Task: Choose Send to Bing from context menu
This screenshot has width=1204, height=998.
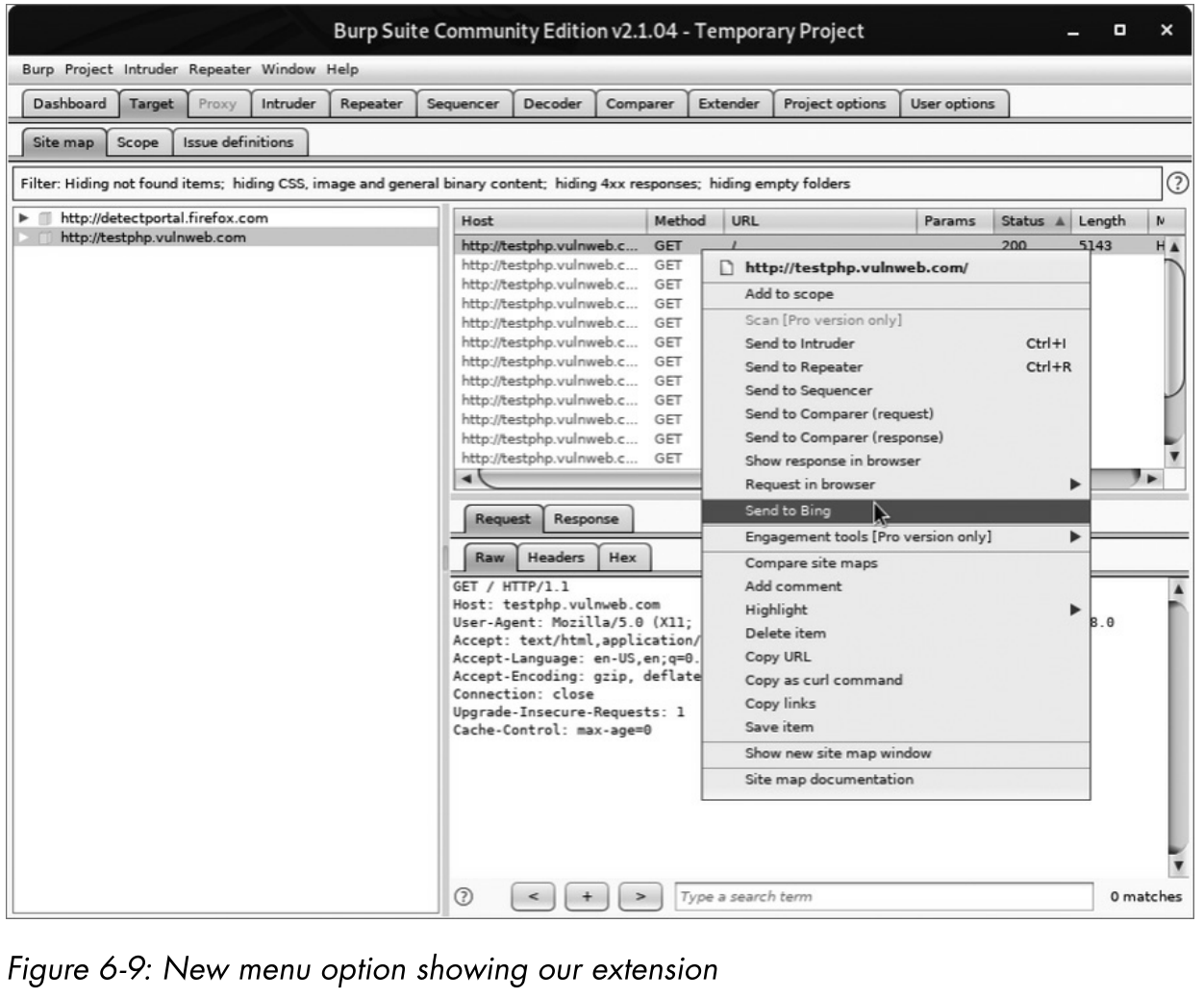Action: pyautogui.click(x=788, y=511)
